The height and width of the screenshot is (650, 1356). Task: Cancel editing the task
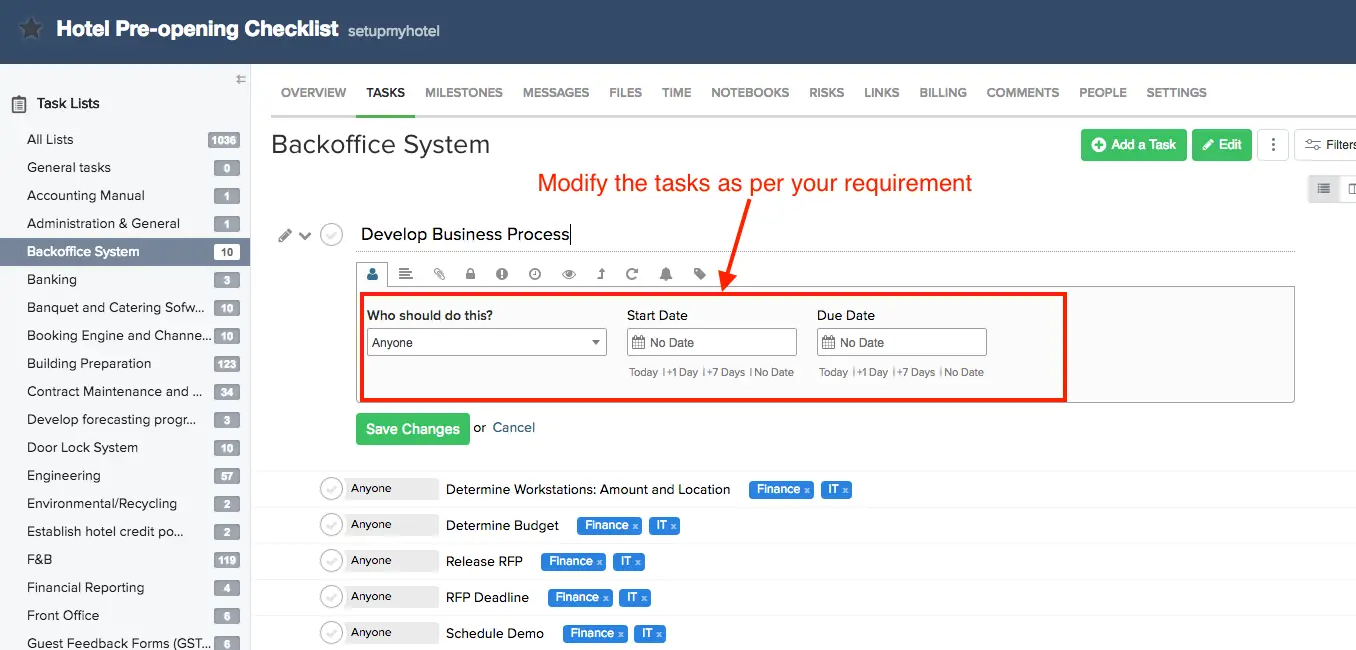click(514, 428)
